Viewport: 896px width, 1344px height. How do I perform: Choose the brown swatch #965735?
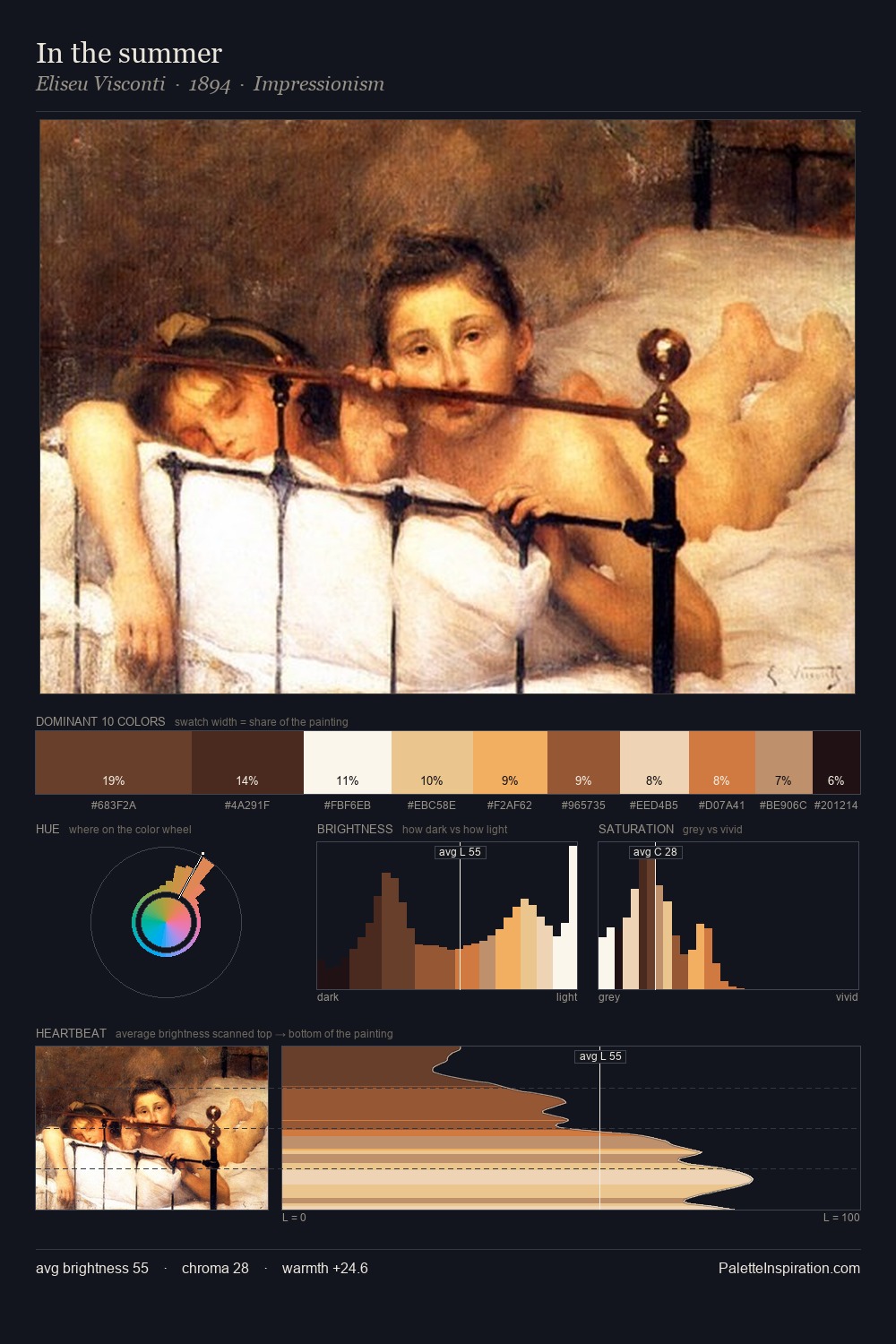[x=583, y=762]
